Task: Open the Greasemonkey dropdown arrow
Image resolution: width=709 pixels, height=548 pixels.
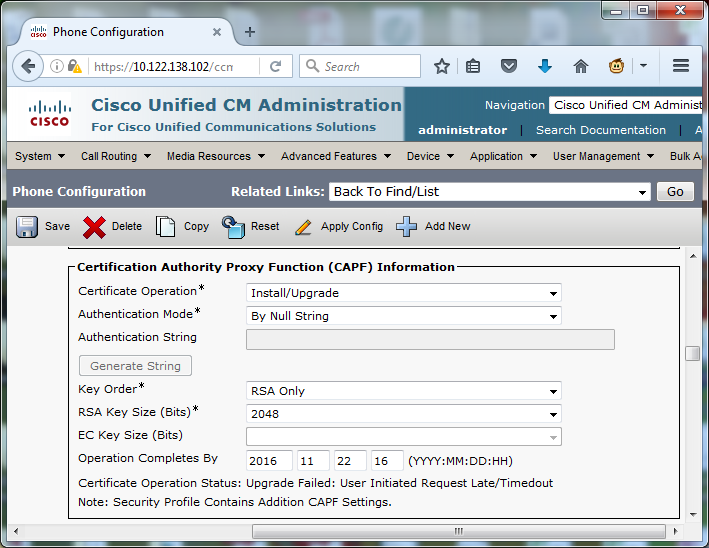Action: (643, 66)
